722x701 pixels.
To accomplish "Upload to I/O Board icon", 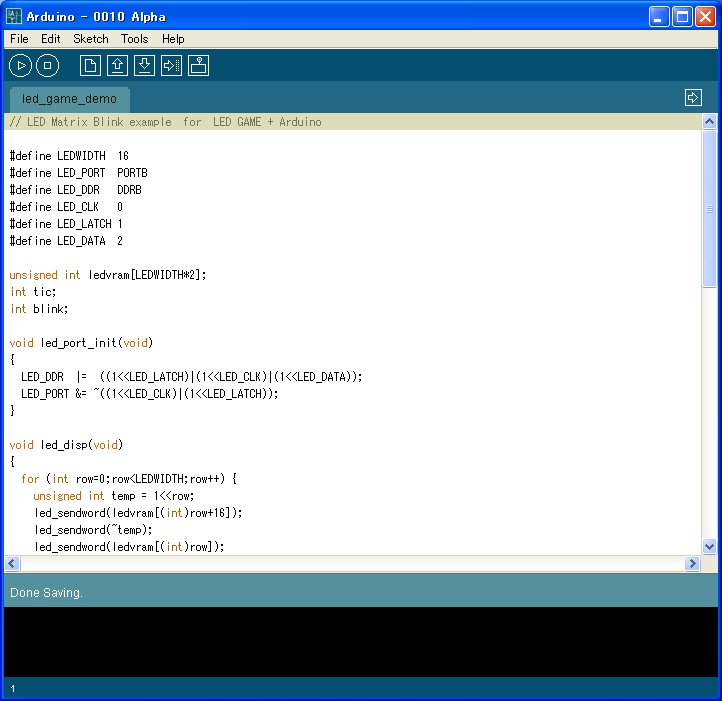I will [x=171, y=65].
